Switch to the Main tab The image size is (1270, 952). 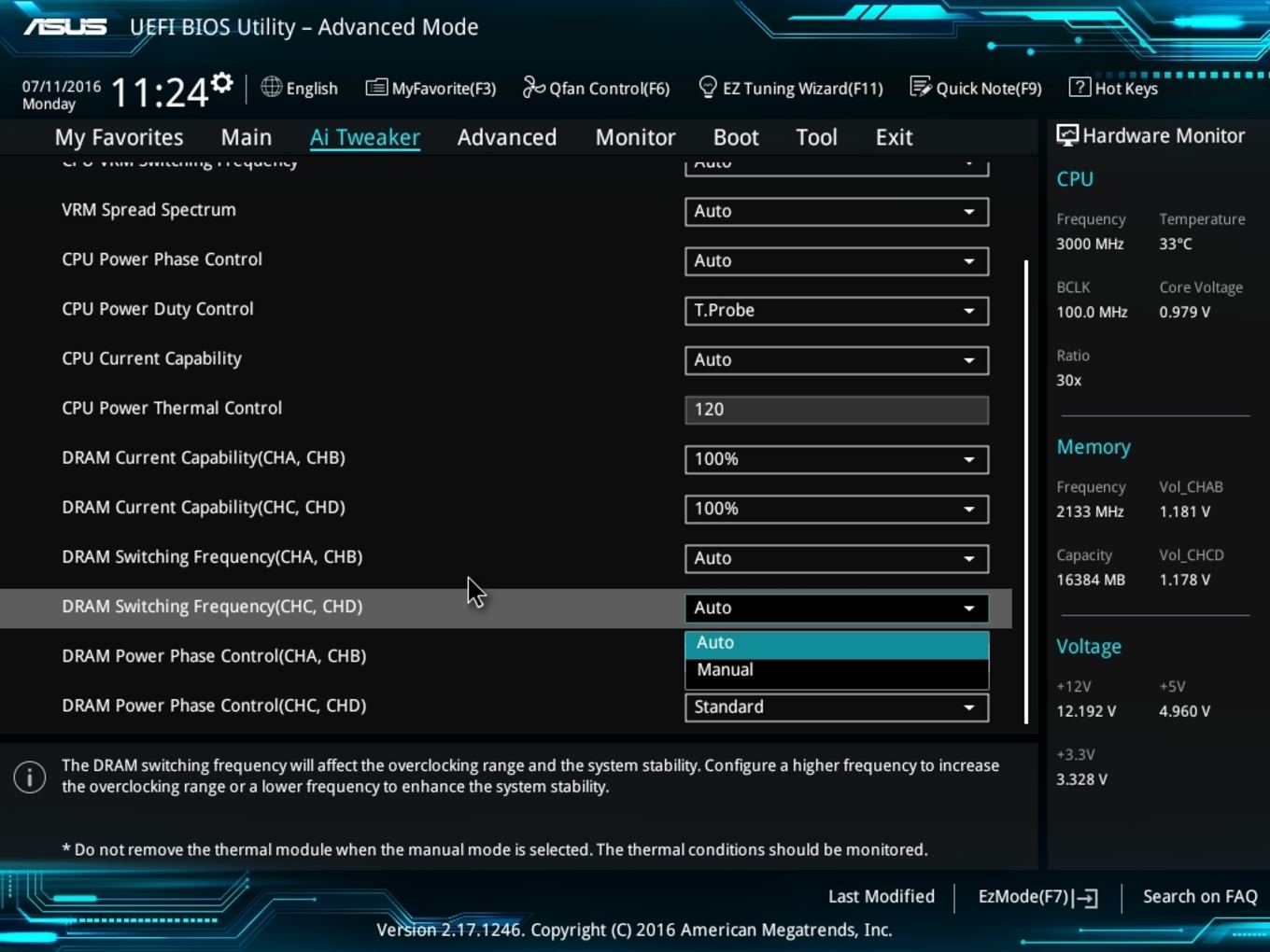(x=247, y=137)
